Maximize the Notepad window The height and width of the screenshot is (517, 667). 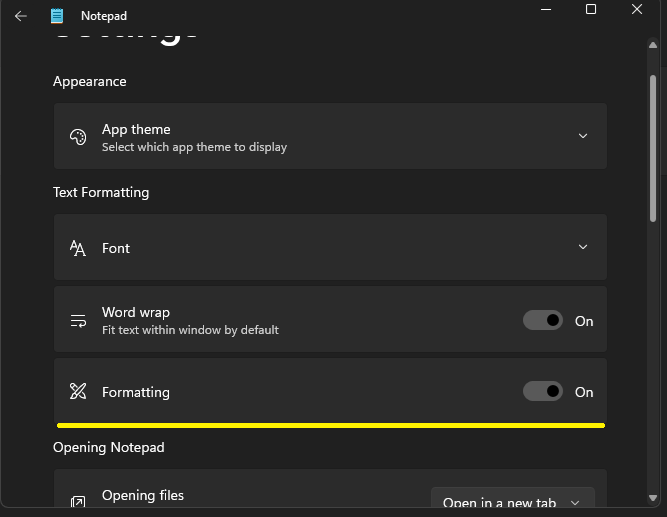click(x=591, y=9)
